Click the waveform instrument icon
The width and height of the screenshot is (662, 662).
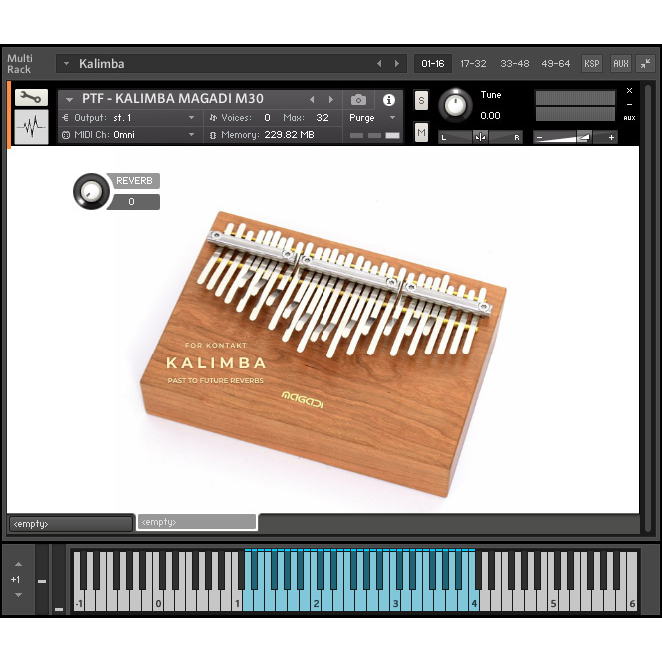31,127
